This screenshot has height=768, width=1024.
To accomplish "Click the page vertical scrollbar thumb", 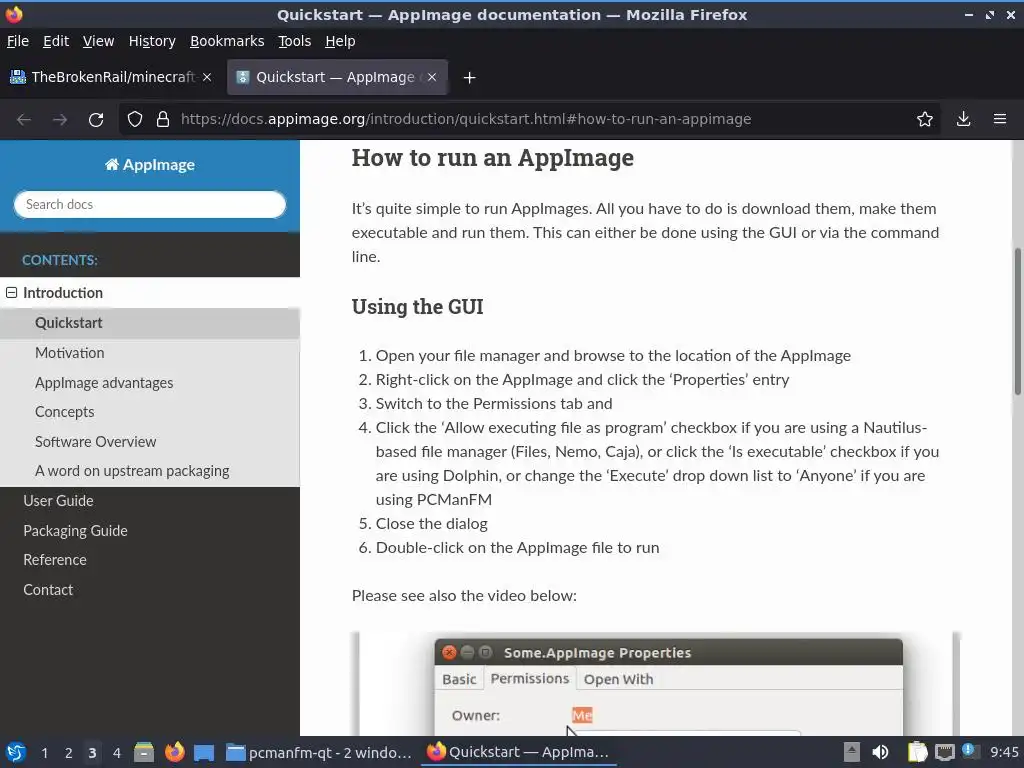I will pyautogui.click(x=1017, y=321).
